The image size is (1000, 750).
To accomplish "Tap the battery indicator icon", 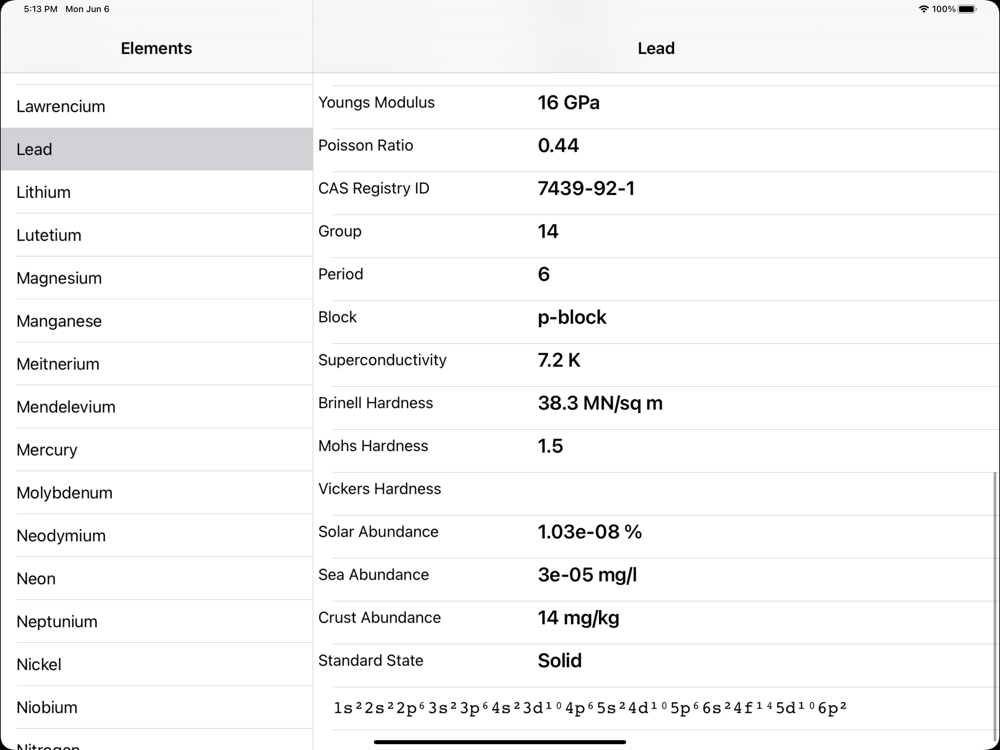I will [x=967, y=9].
